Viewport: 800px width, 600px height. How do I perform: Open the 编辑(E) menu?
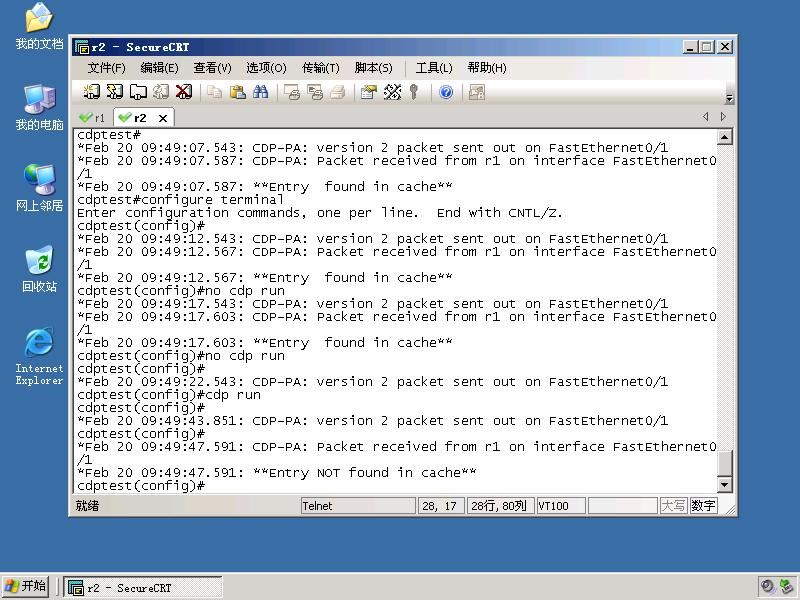pyautogui.click(x=159, y=68)
